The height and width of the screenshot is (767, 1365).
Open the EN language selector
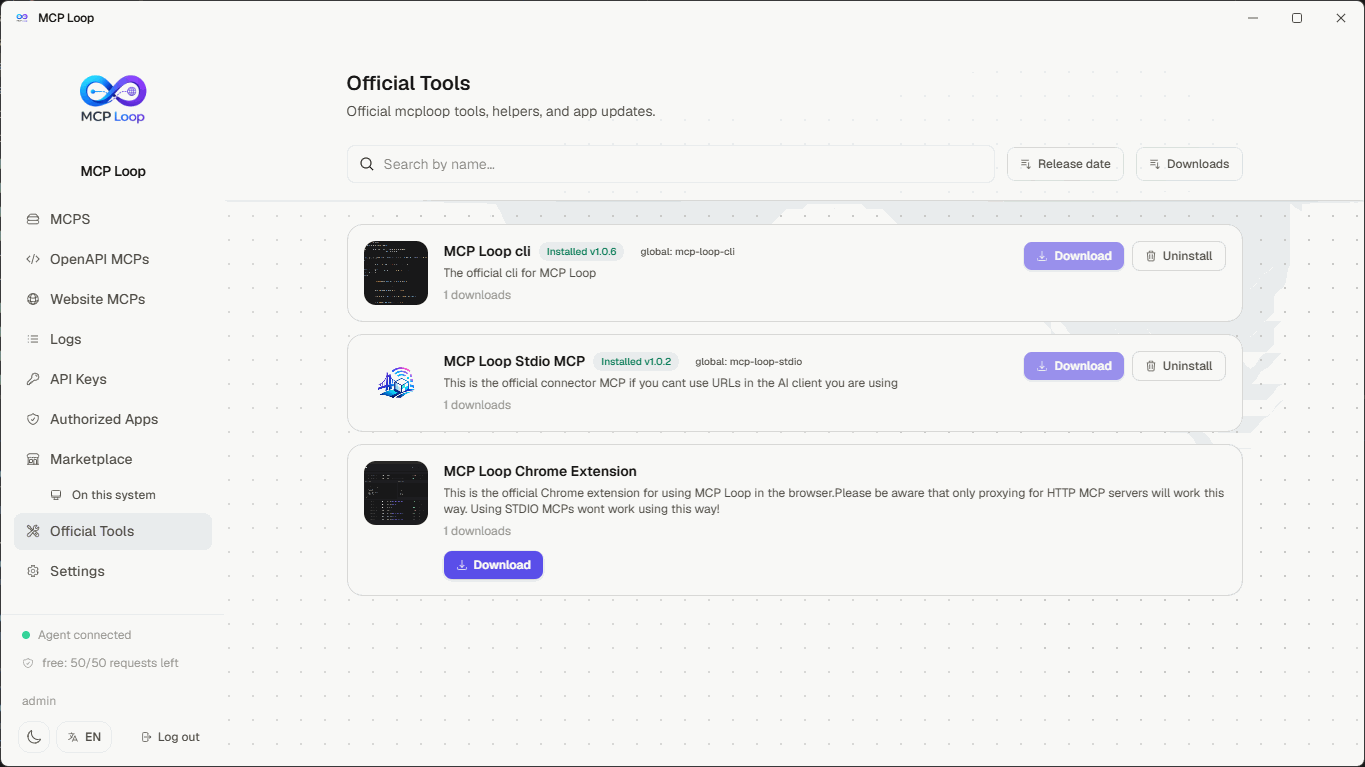(x=84, y=737)
